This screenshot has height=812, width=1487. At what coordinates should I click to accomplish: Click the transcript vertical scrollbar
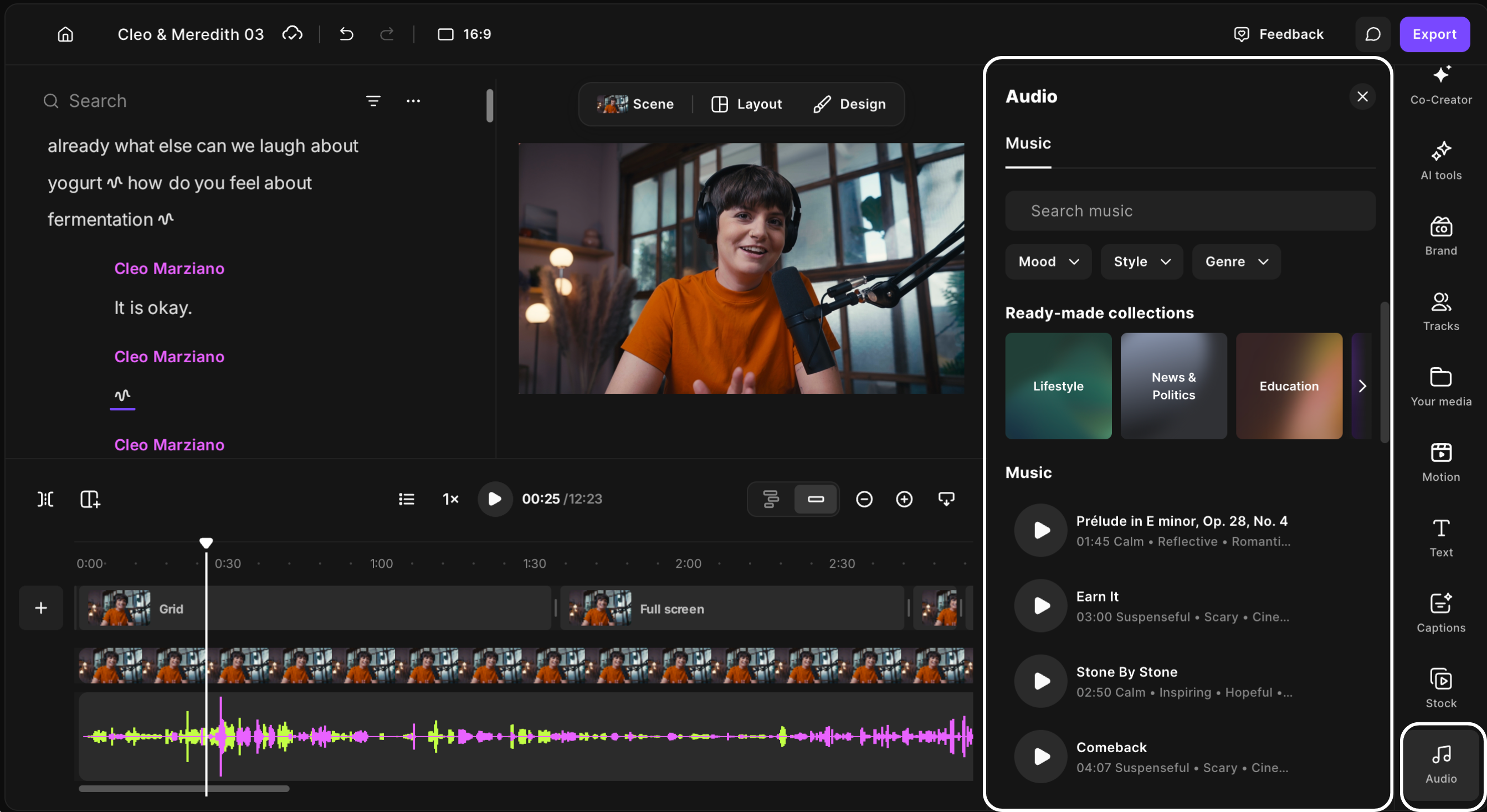[x=490, y=106]
